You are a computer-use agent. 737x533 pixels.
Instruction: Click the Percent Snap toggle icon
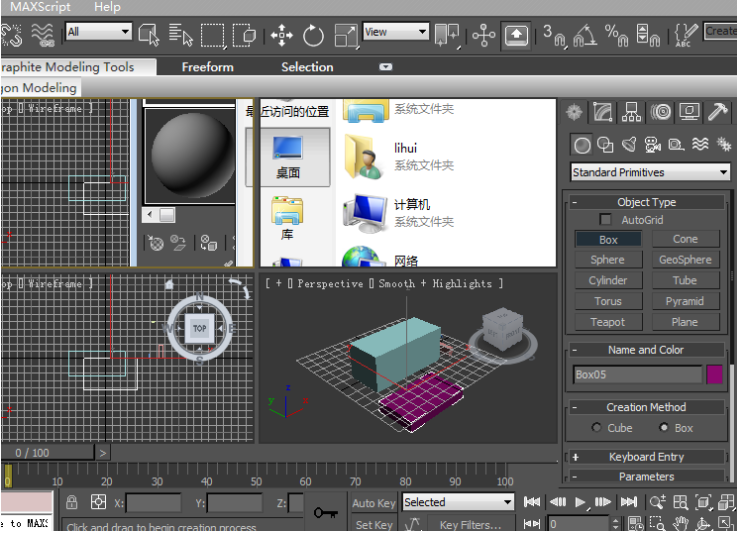coord(616,36)
